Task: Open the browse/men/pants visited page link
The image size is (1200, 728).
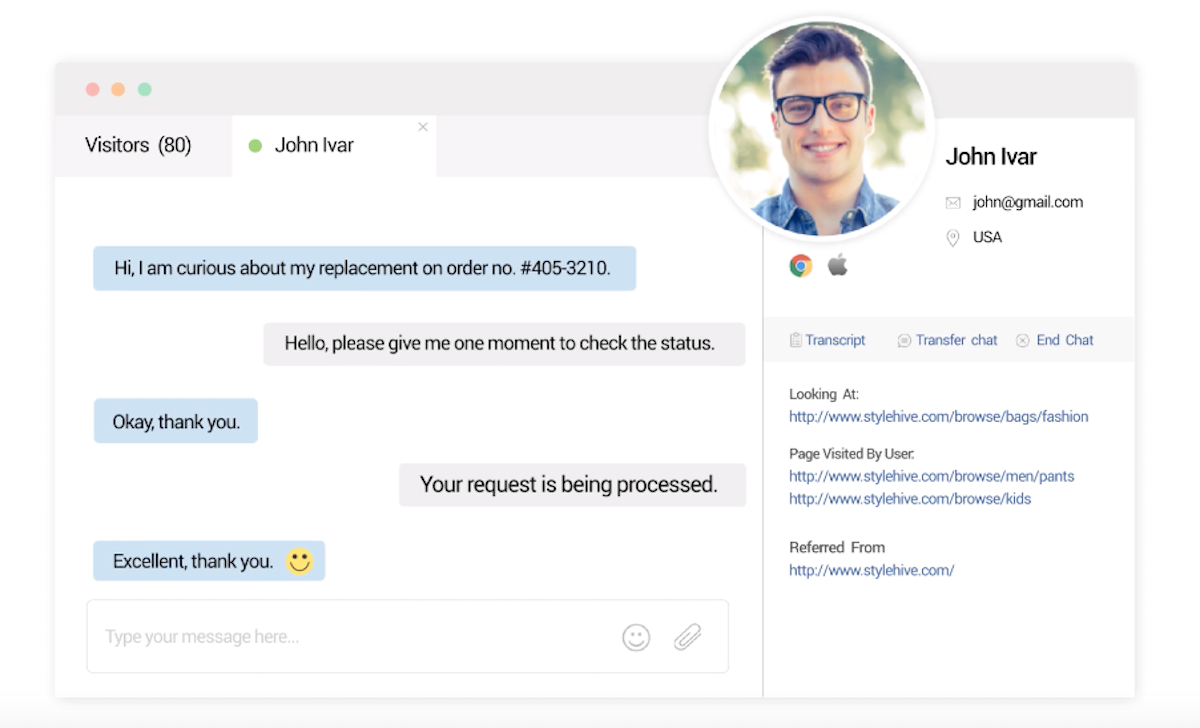Action: coord(932,476)
